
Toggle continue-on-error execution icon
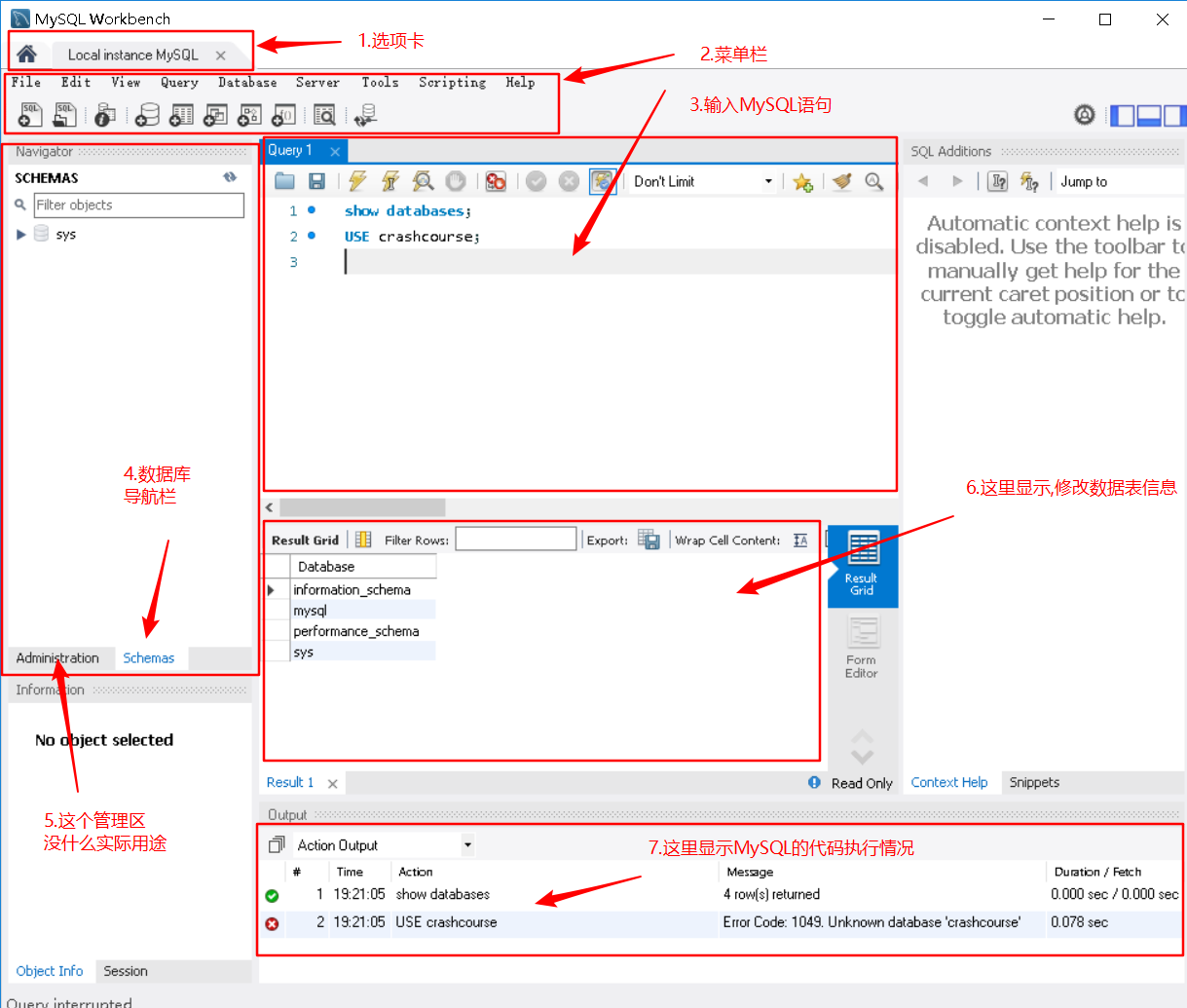coord(497,181)
